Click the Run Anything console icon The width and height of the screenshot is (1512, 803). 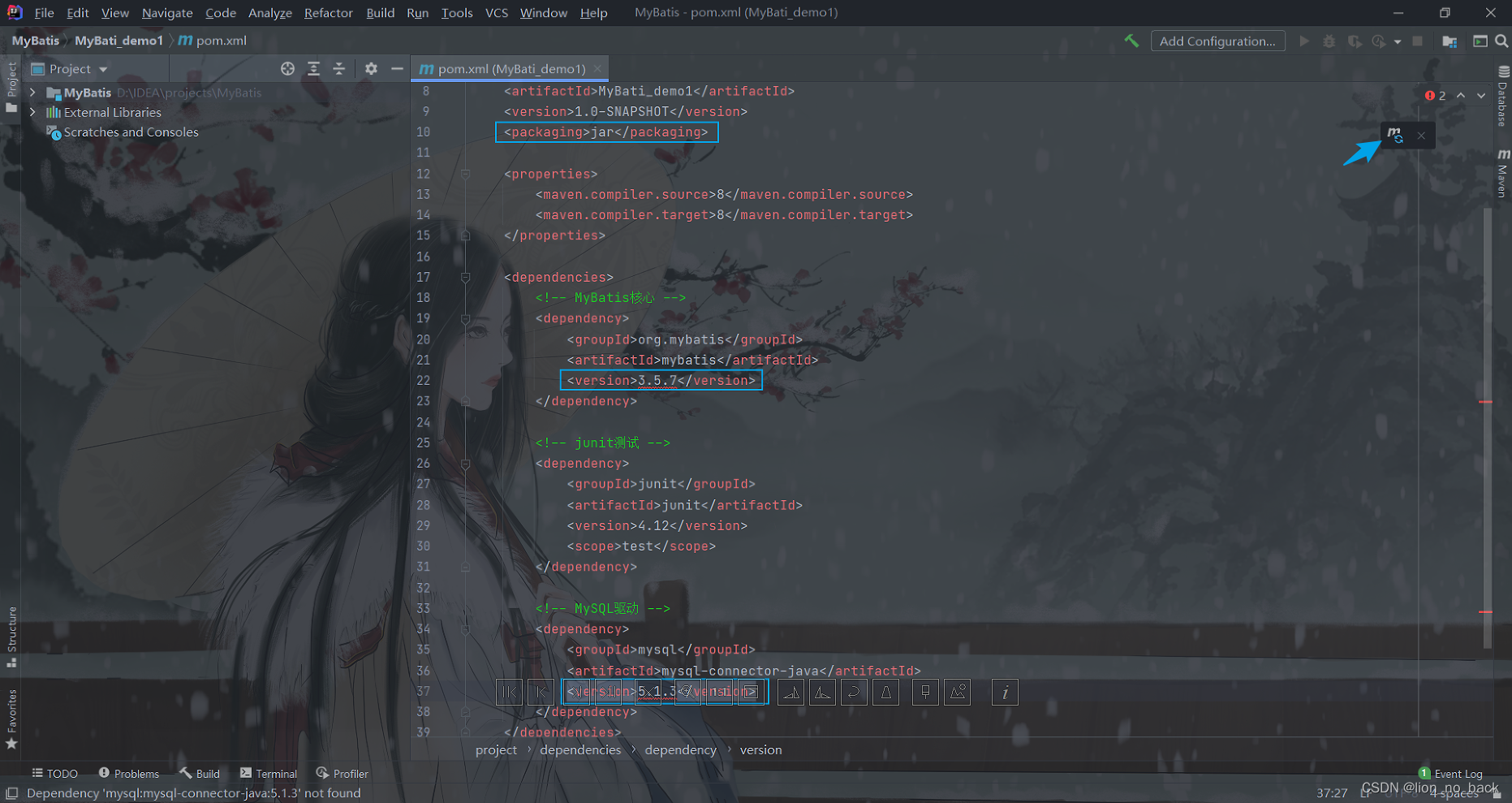1480,41
